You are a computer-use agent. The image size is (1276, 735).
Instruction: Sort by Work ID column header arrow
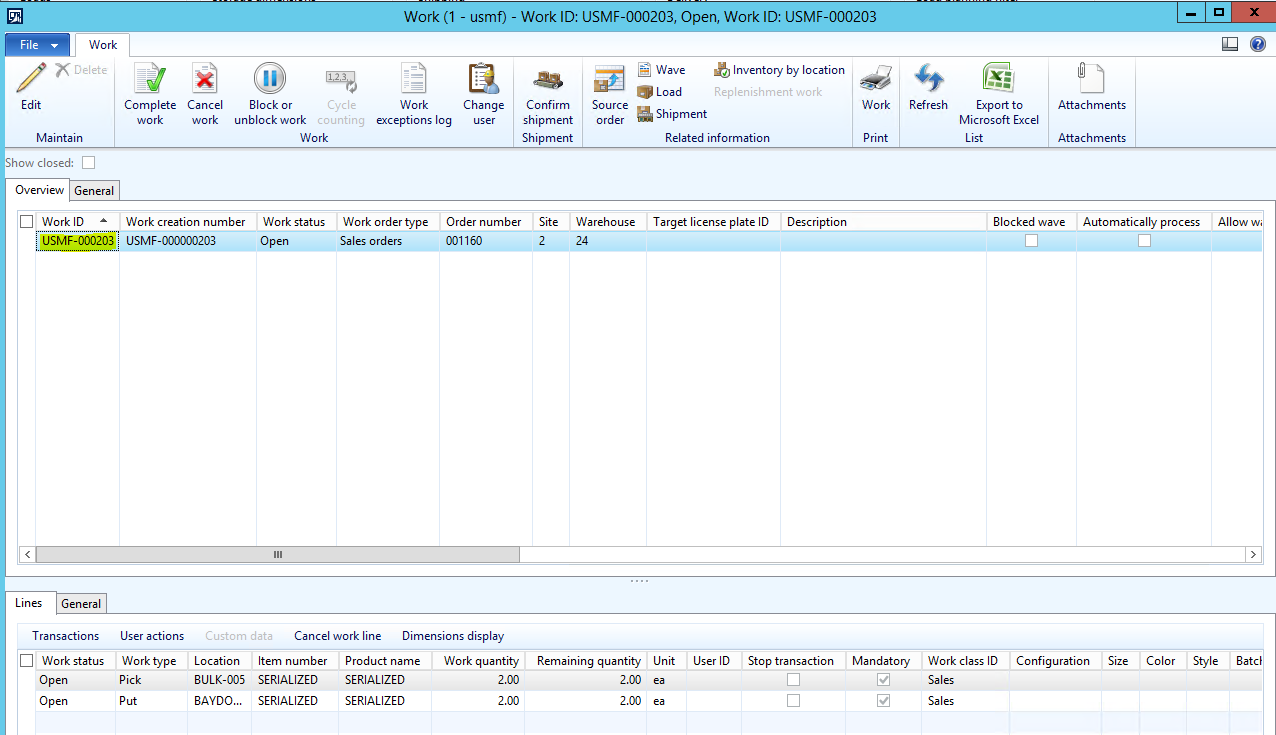(x=103, y=222)
